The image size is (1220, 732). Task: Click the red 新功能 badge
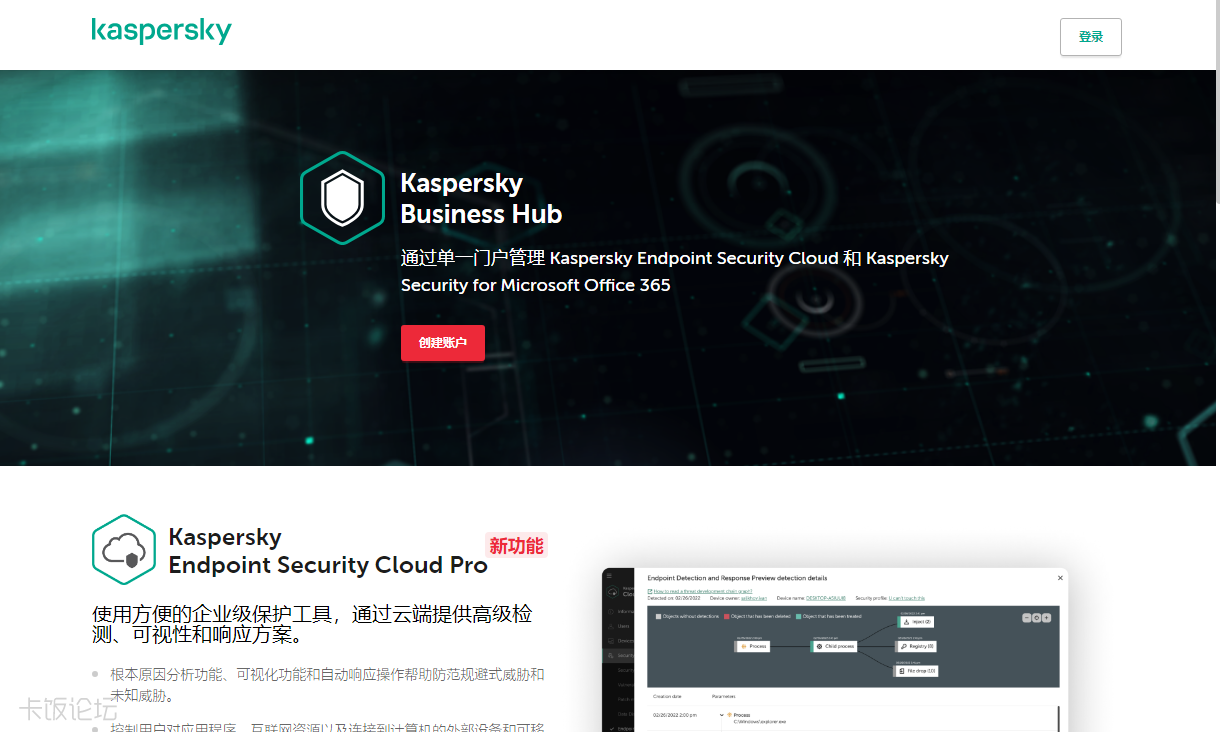(x=516, y=545)
